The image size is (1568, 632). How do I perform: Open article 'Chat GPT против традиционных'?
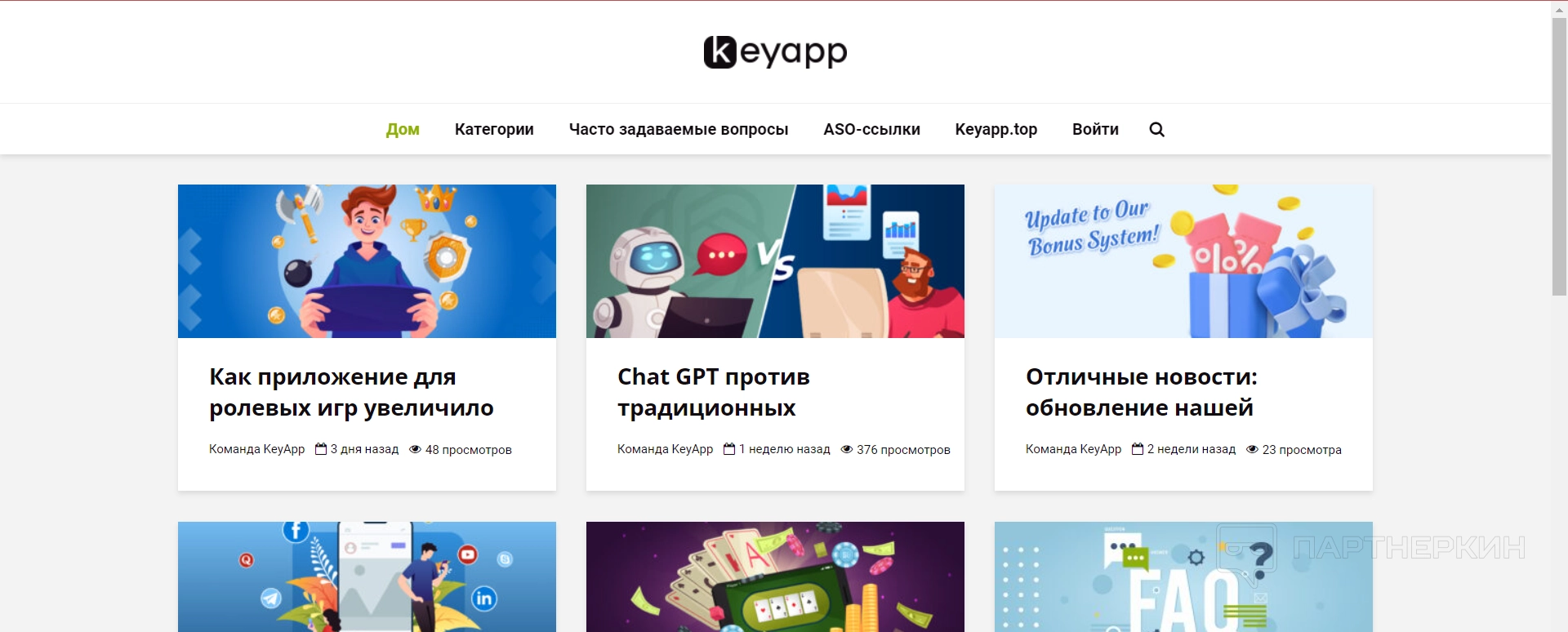[x=714, y=392]
